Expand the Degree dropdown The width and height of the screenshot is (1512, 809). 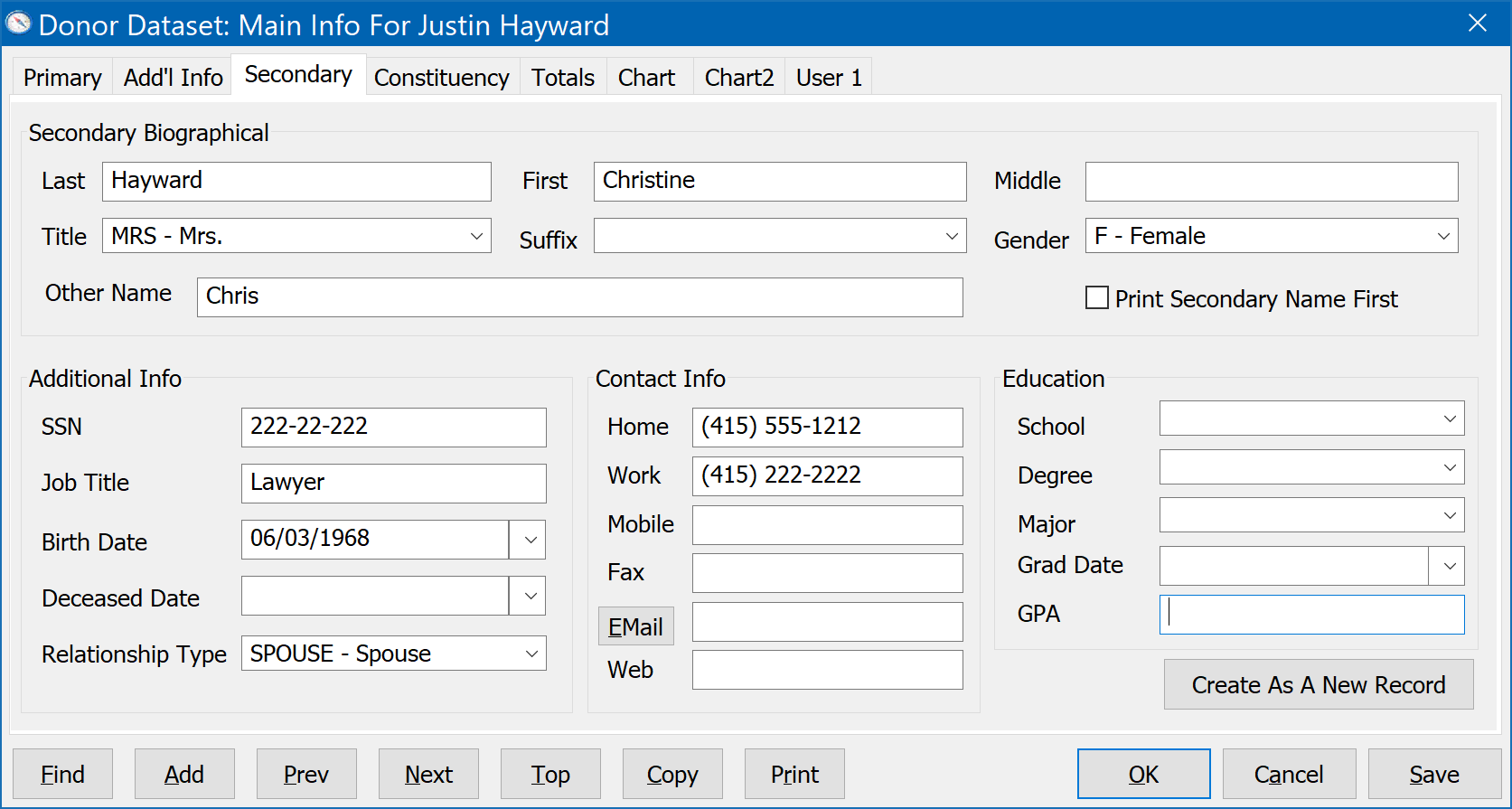tap(1450, 467)
